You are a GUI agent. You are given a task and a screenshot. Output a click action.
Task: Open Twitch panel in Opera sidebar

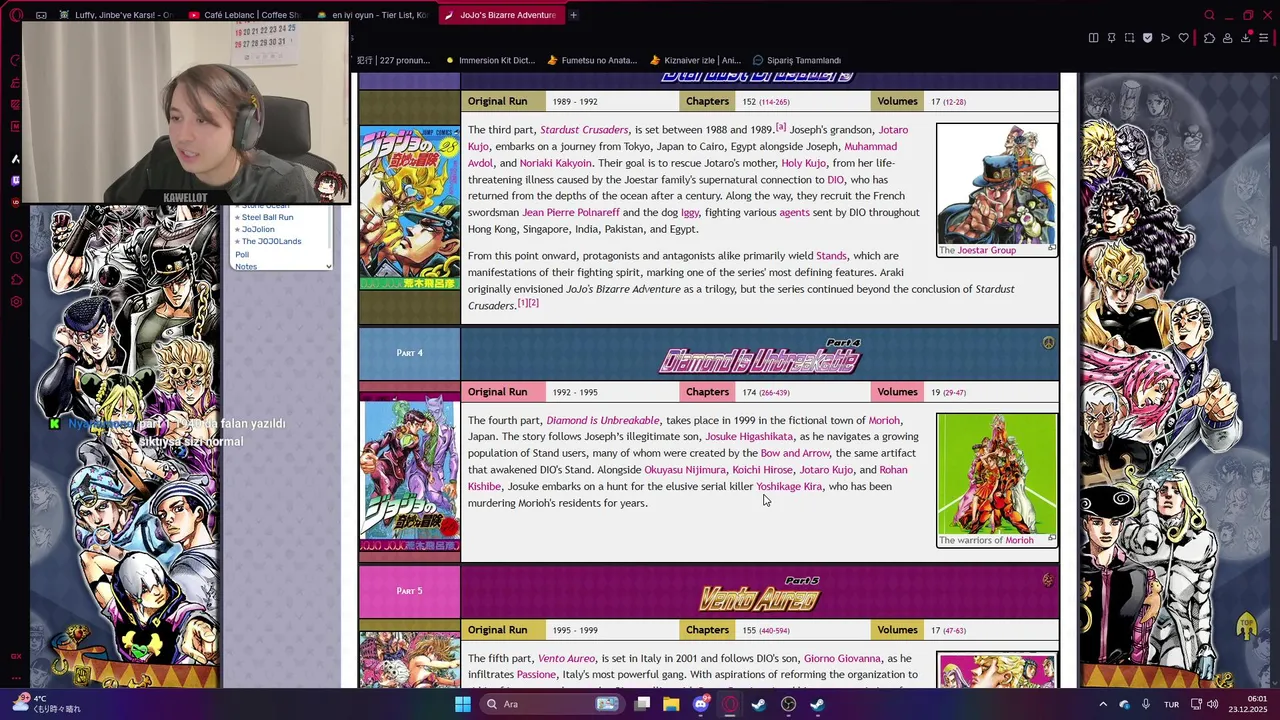pyautogui.click(x=16, y=181)
